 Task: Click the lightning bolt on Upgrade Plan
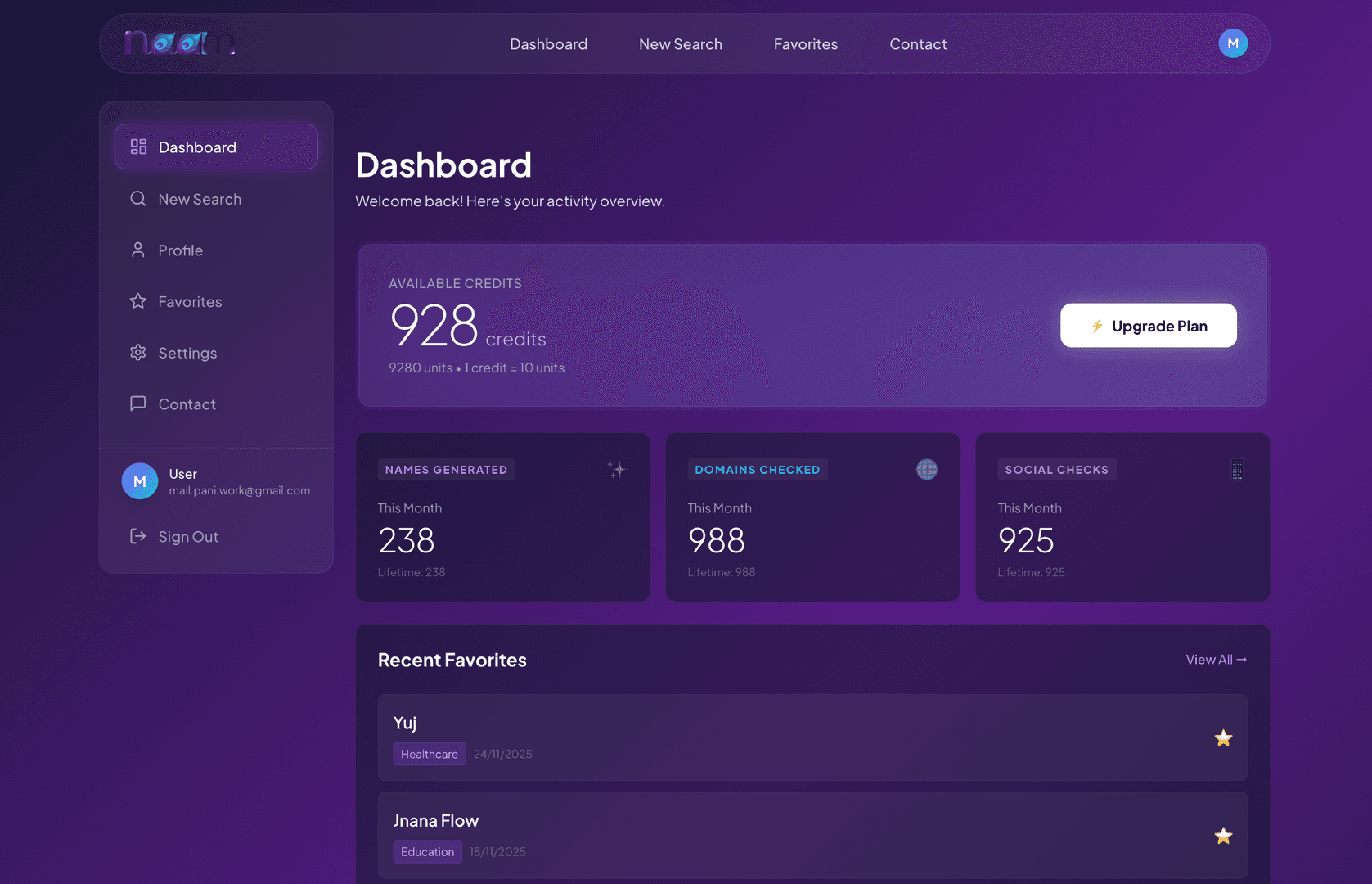[x=1097, y=325]
